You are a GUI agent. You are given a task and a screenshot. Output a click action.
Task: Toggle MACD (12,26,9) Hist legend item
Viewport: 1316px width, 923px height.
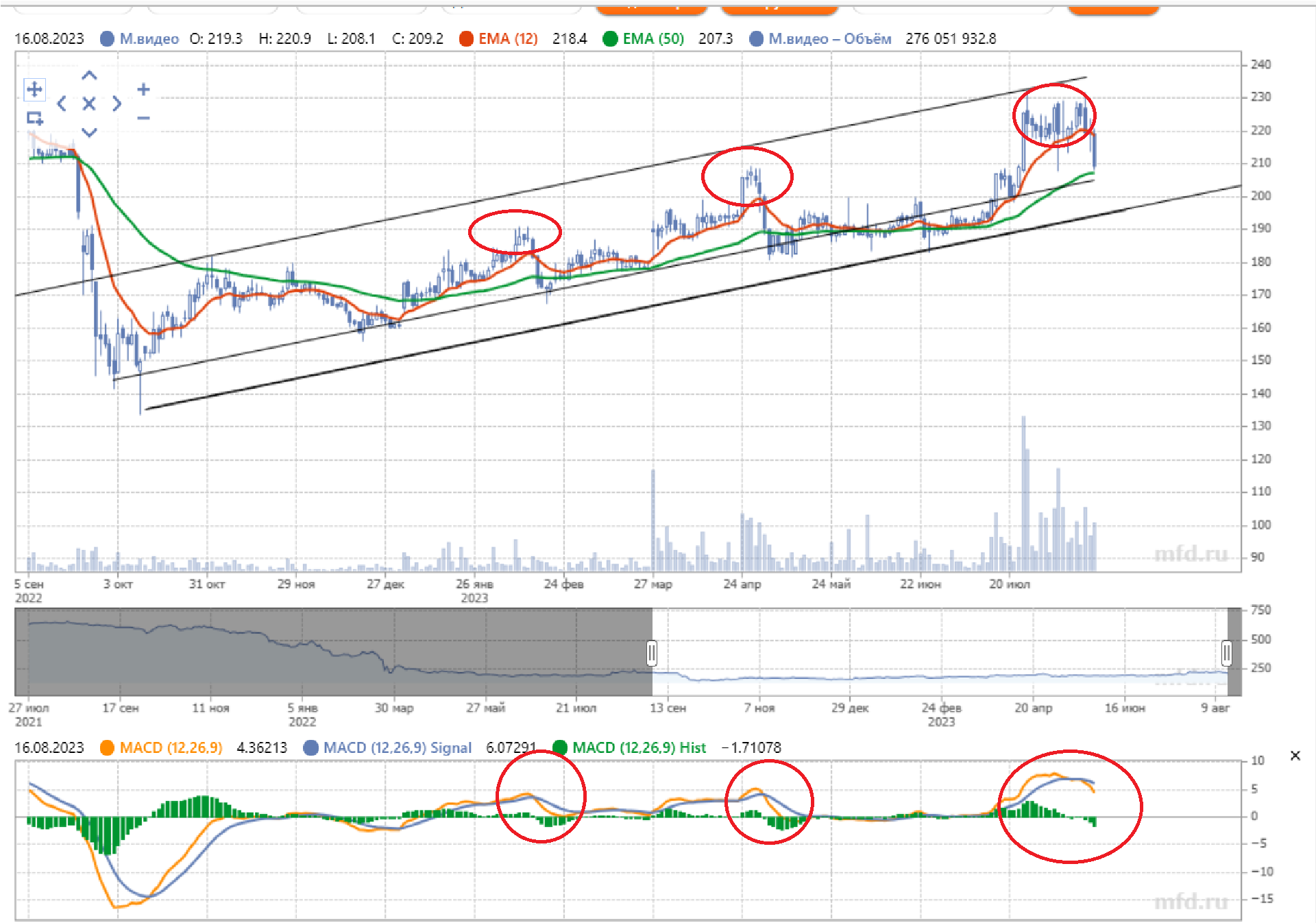click(638, 747)
